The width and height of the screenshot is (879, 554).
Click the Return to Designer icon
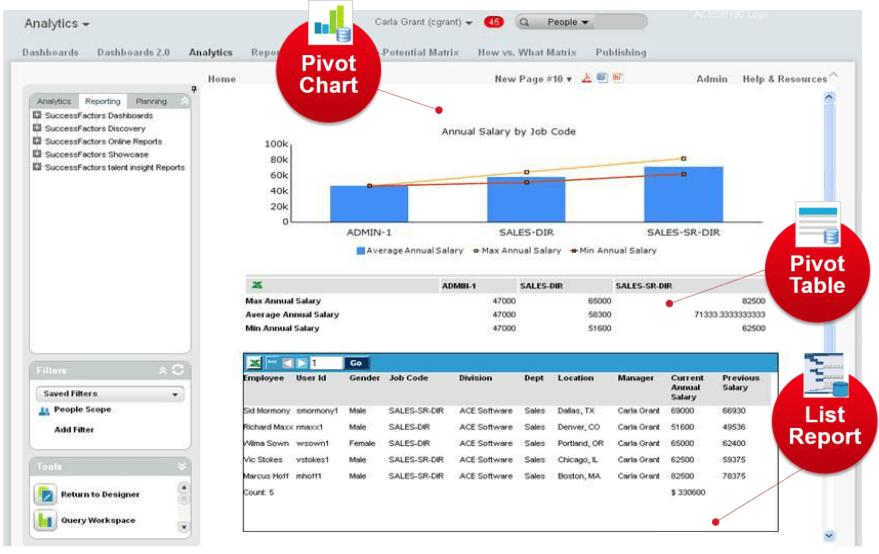(x=45, y=495)
